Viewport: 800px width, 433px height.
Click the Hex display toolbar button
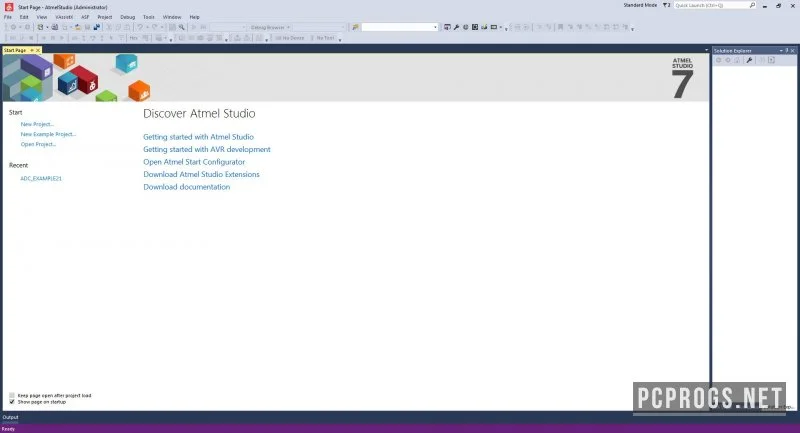134,38
